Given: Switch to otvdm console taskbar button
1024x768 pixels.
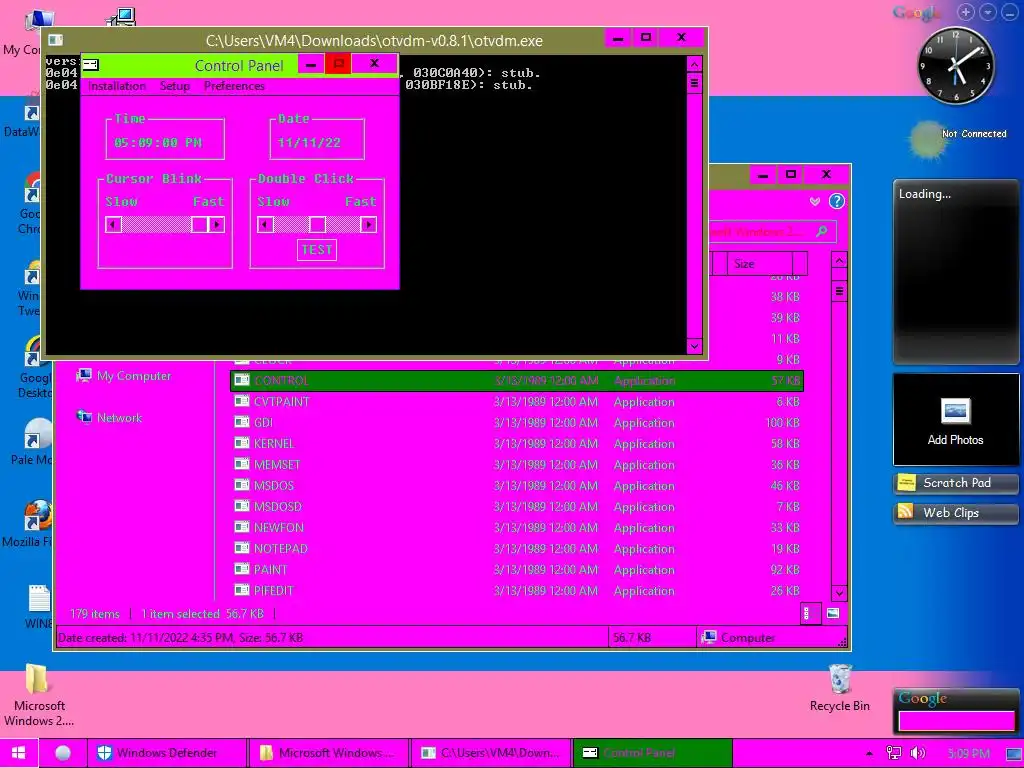Looking at the screenshot, I should pos(490,753).
